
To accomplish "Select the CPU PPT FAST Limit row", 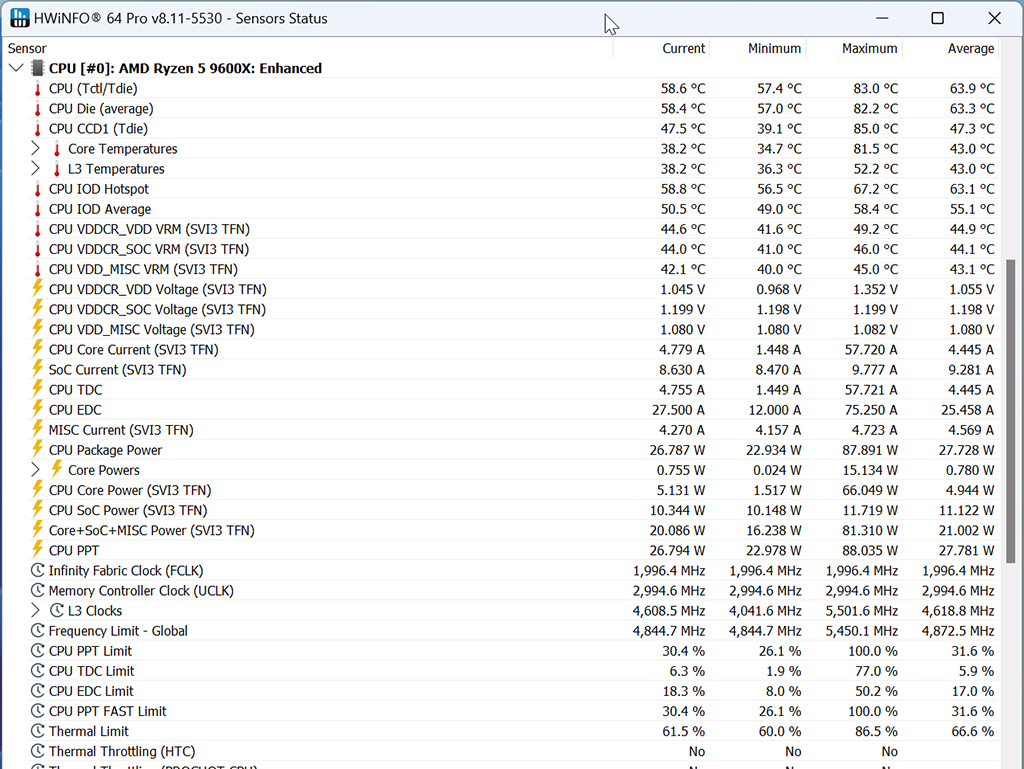I will click(500, 711).
